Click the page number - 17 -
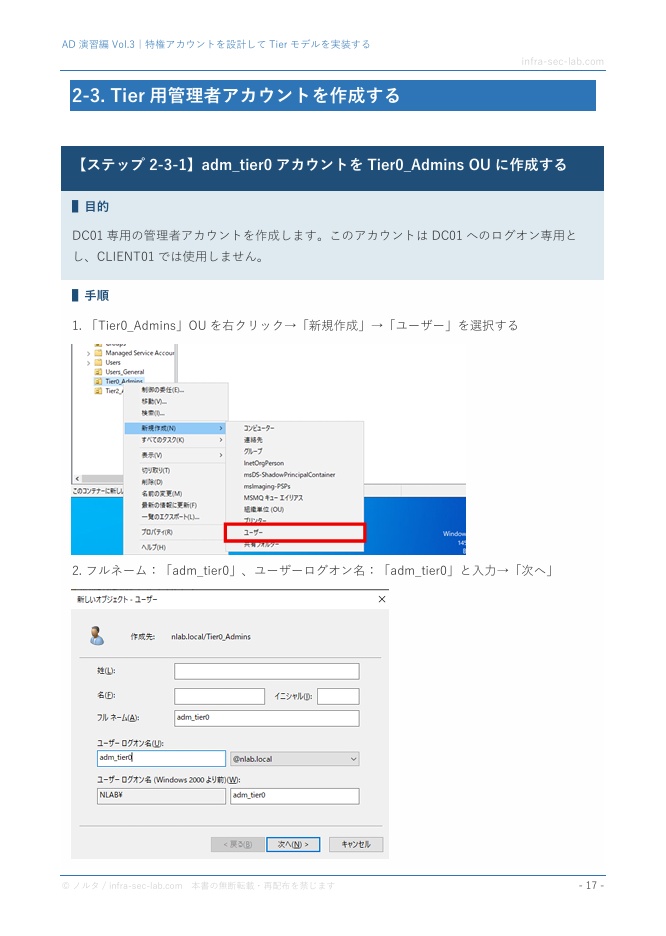666x936 pixels. click(591, 885)
